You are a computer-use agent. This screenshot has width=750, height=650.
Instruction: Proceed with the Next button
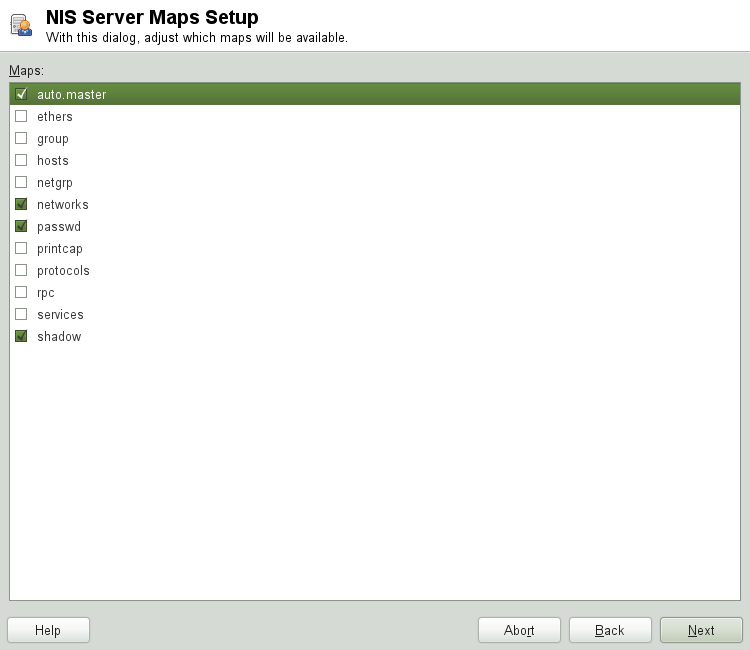[x=701, y=630]
